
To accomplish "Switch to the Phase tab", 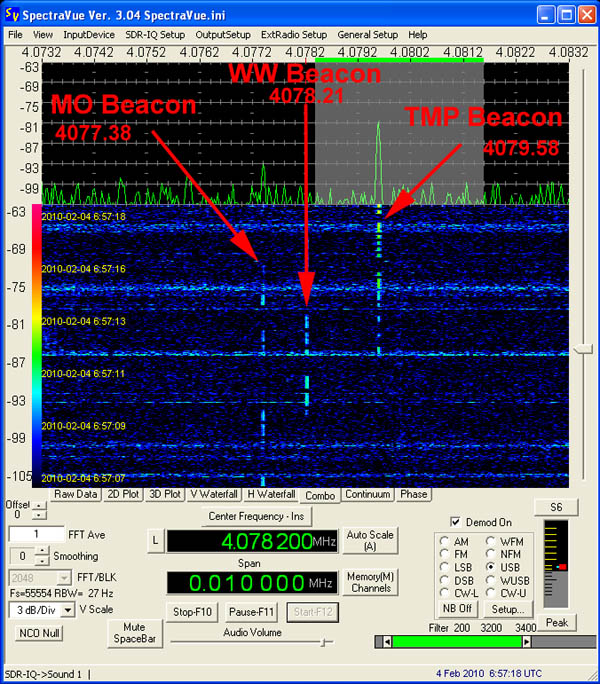I will 414,494.
